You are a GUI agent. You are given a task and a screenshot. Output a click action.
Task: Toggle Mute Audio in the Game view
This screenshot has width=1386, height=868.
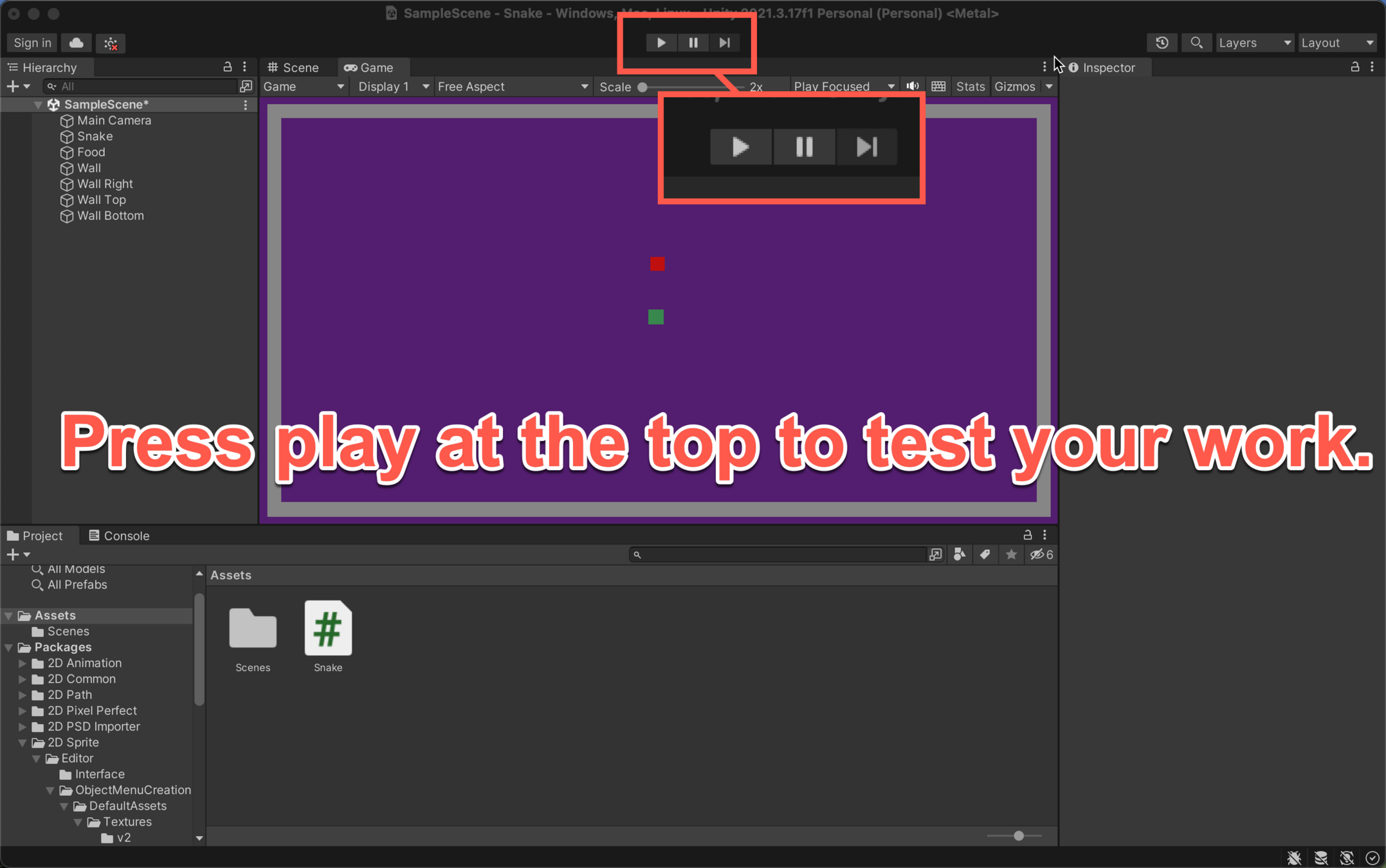point(912,86)
